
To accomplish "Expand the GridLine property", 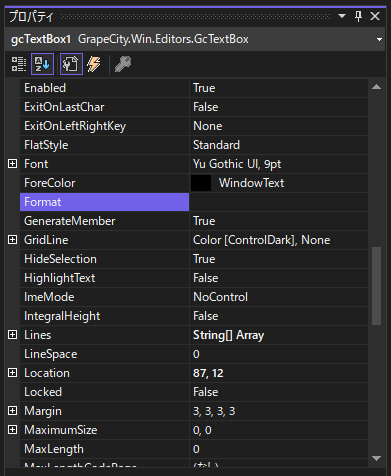I will (x=12, y=240).
